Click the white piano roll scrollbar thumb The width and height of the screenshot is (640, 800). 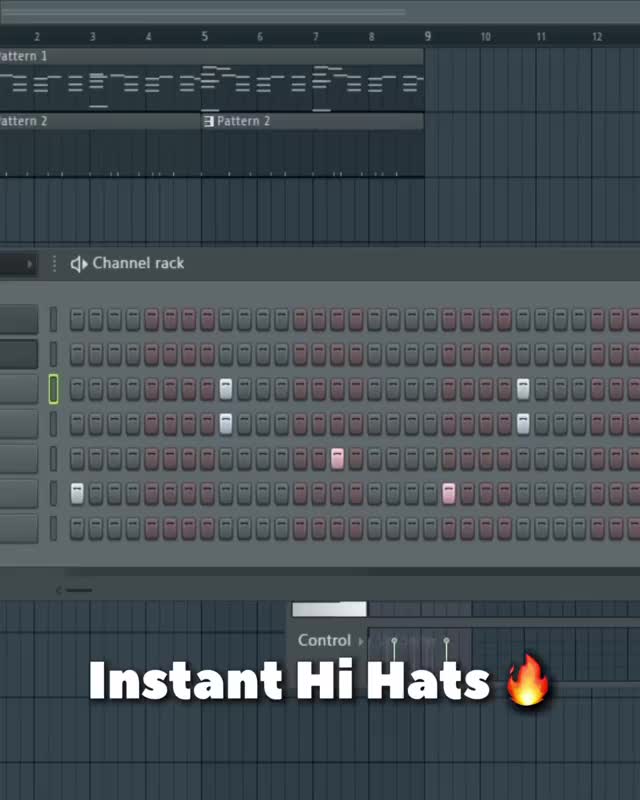[329, 609]
